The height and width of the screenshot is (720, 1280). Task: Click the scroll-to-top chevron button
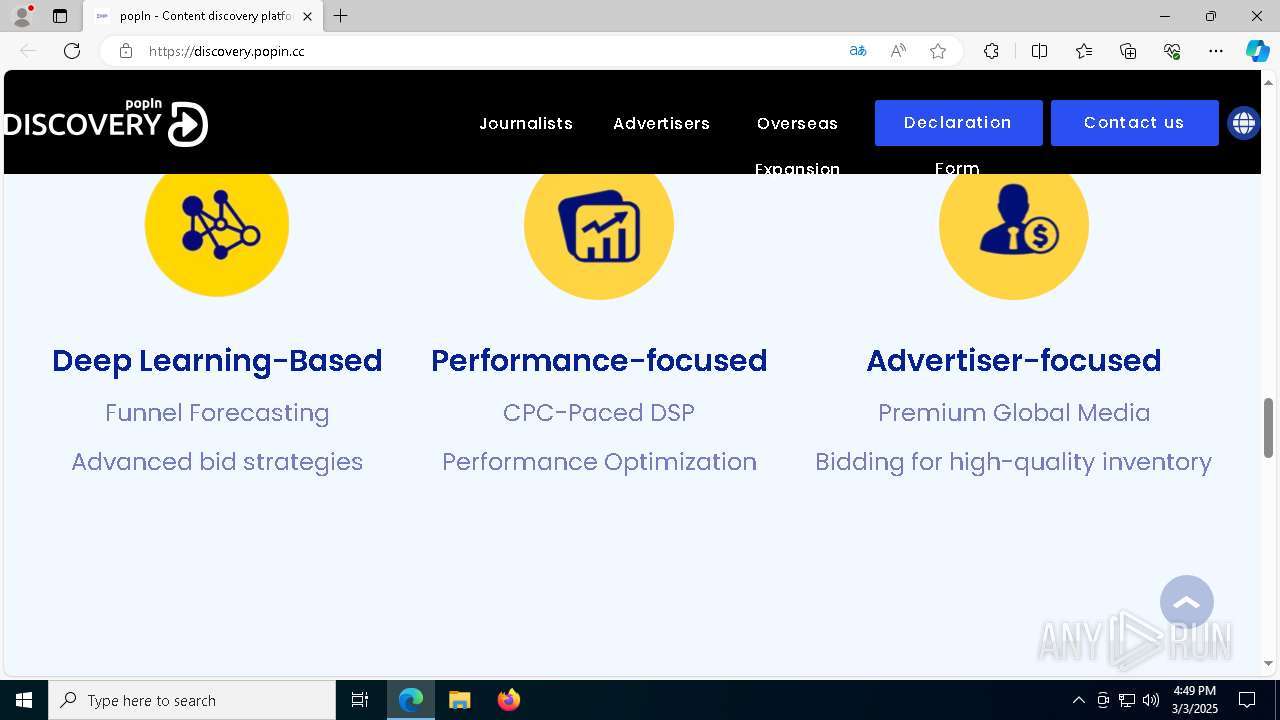[1187, 602]
